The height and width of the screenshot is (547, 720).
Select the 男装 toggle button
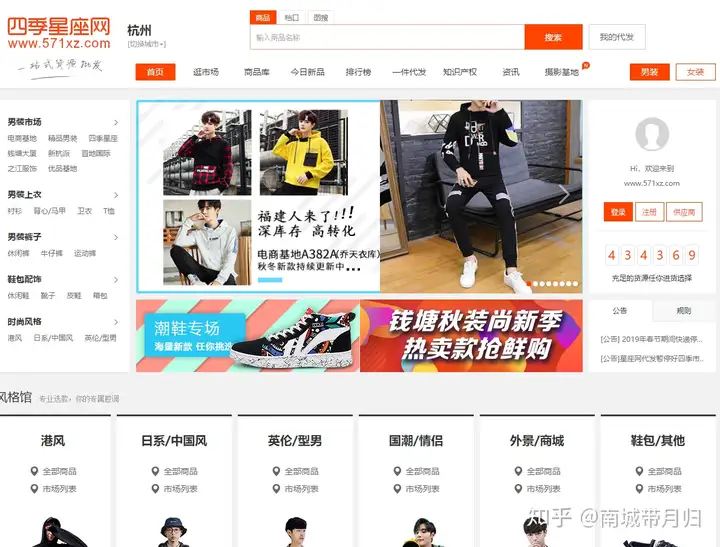coord(649,72)
